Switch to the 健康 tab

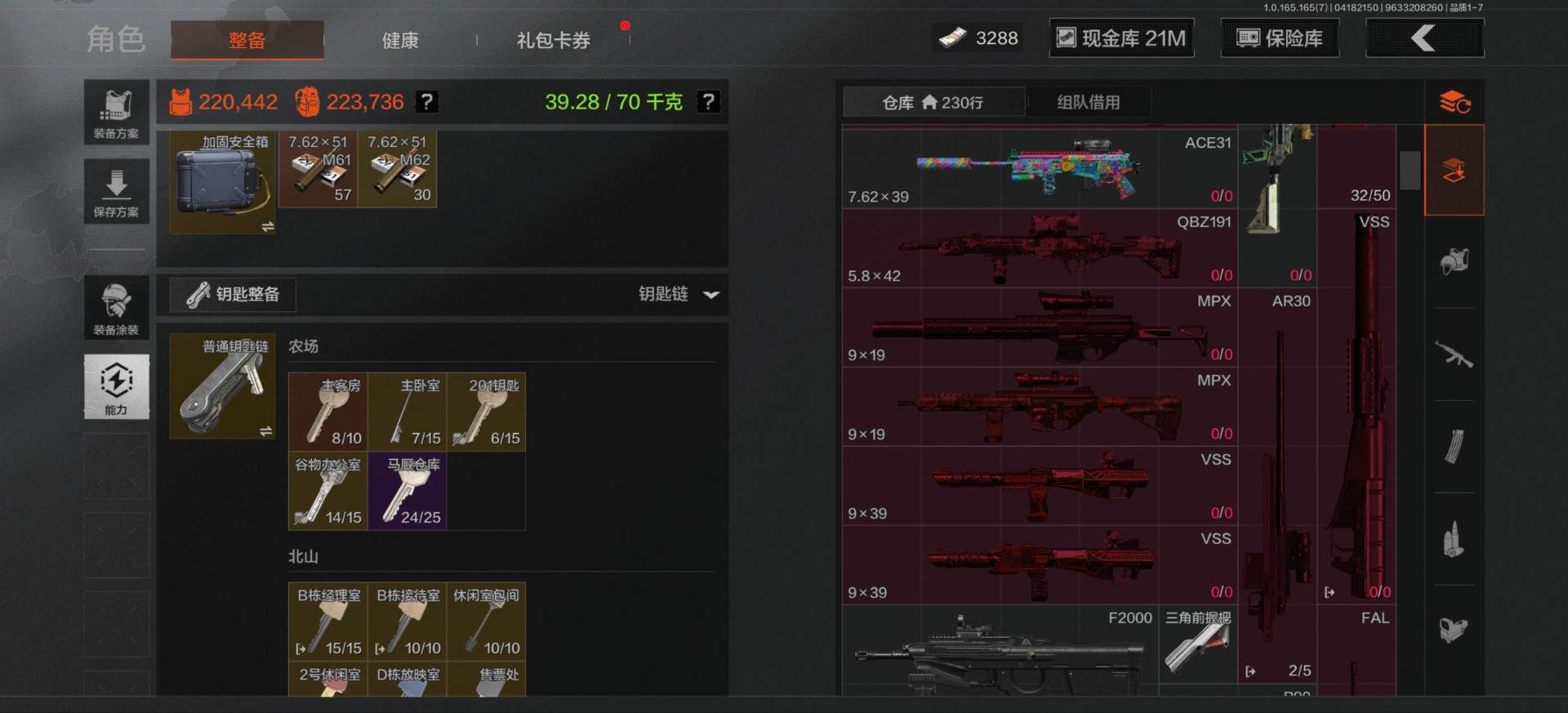400,40
